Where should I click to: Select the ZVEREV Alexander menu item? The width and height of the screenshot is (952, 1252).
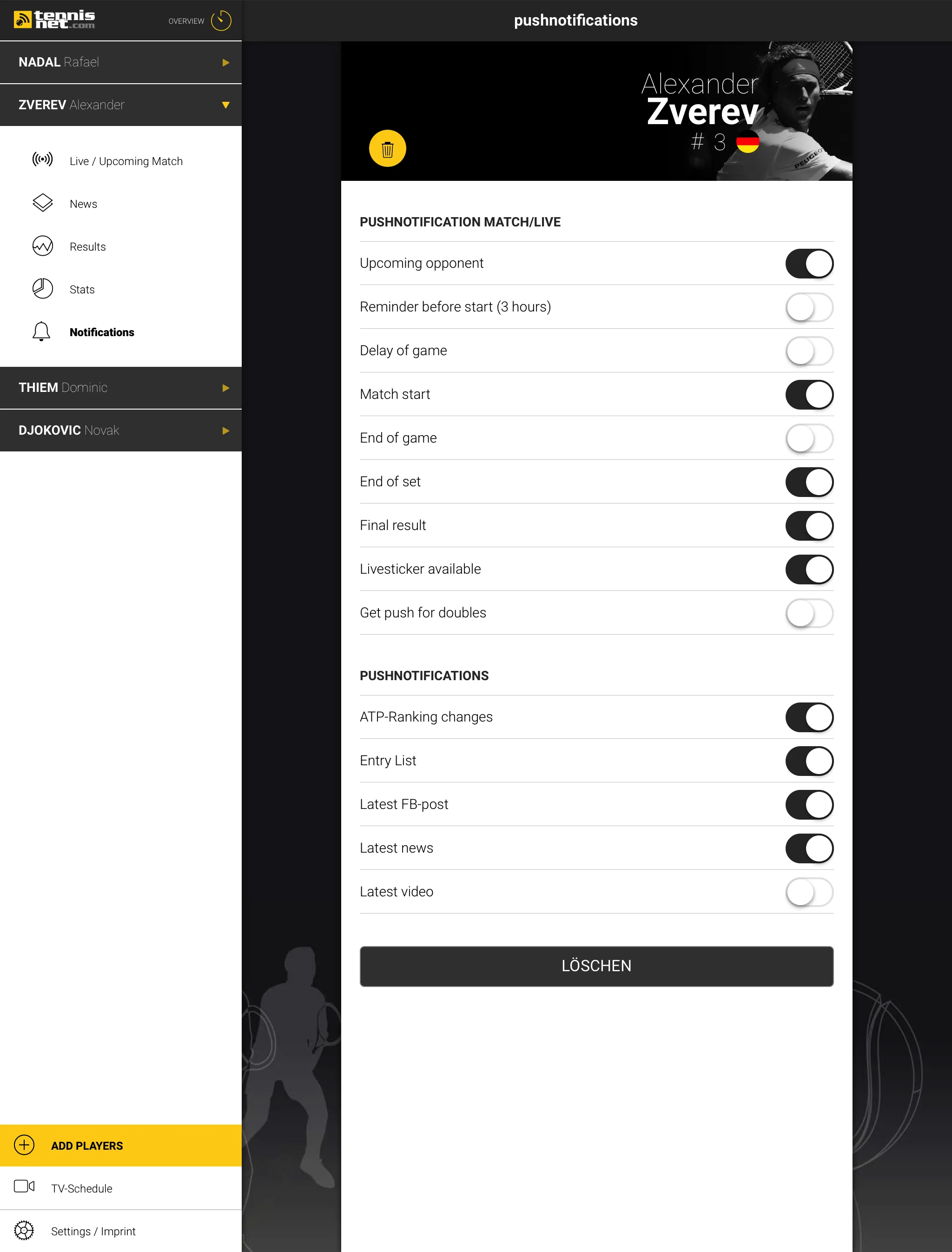[120, 104]
